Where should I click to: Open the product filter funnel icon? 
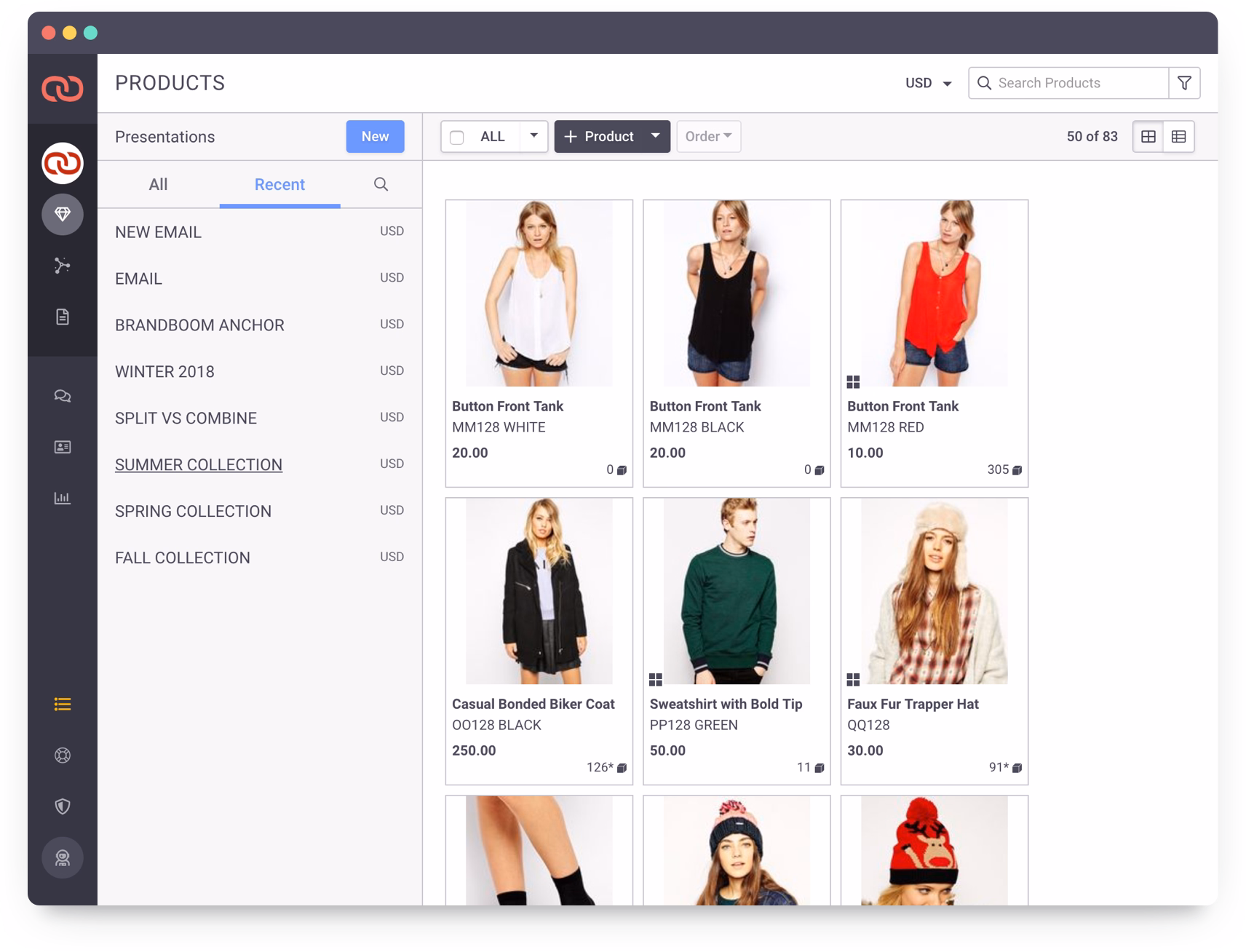(x=1184, y=83)
